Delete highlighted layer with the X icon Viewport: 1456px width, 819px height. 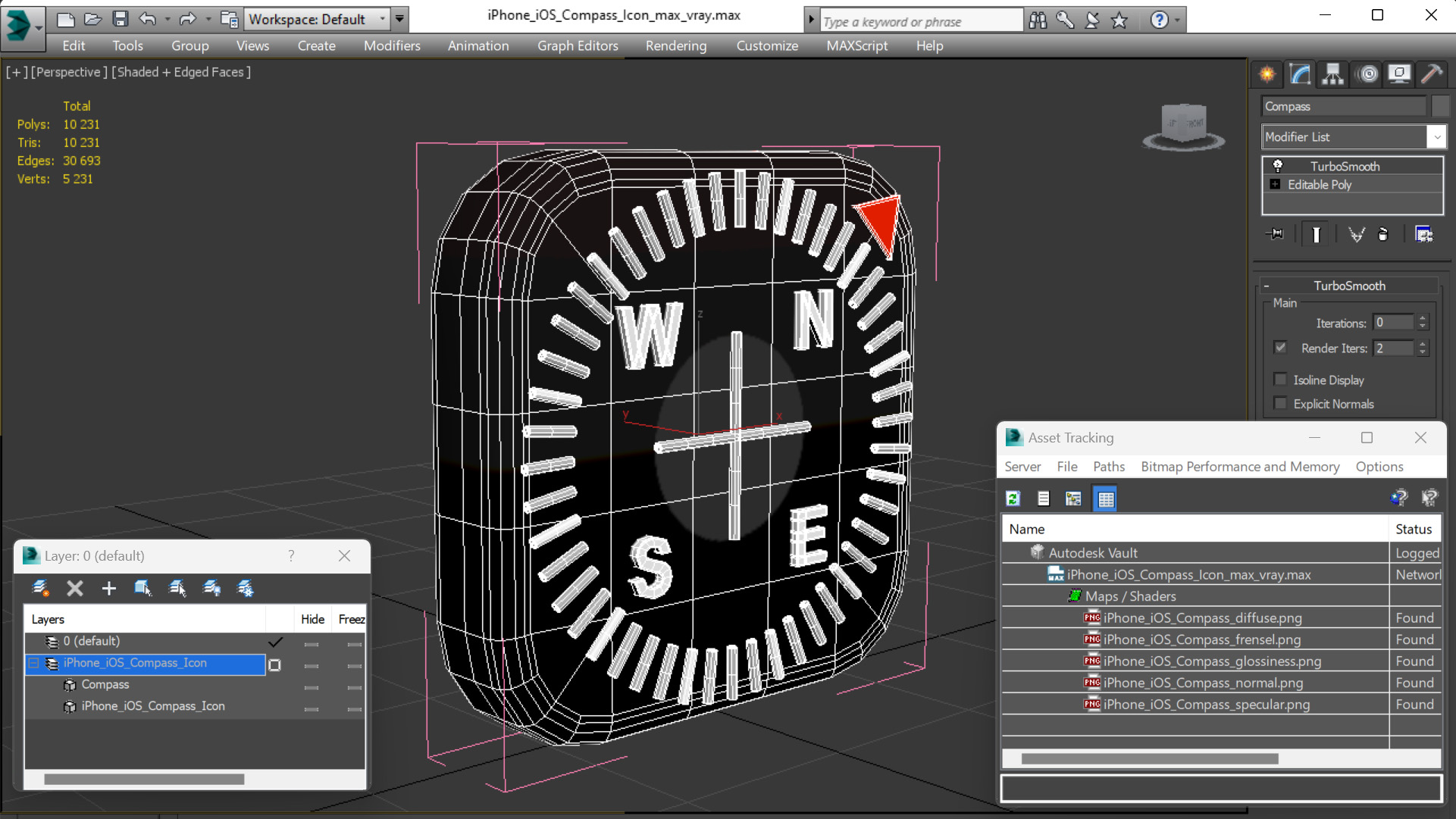pyautogui.click(x=74, y=588)
